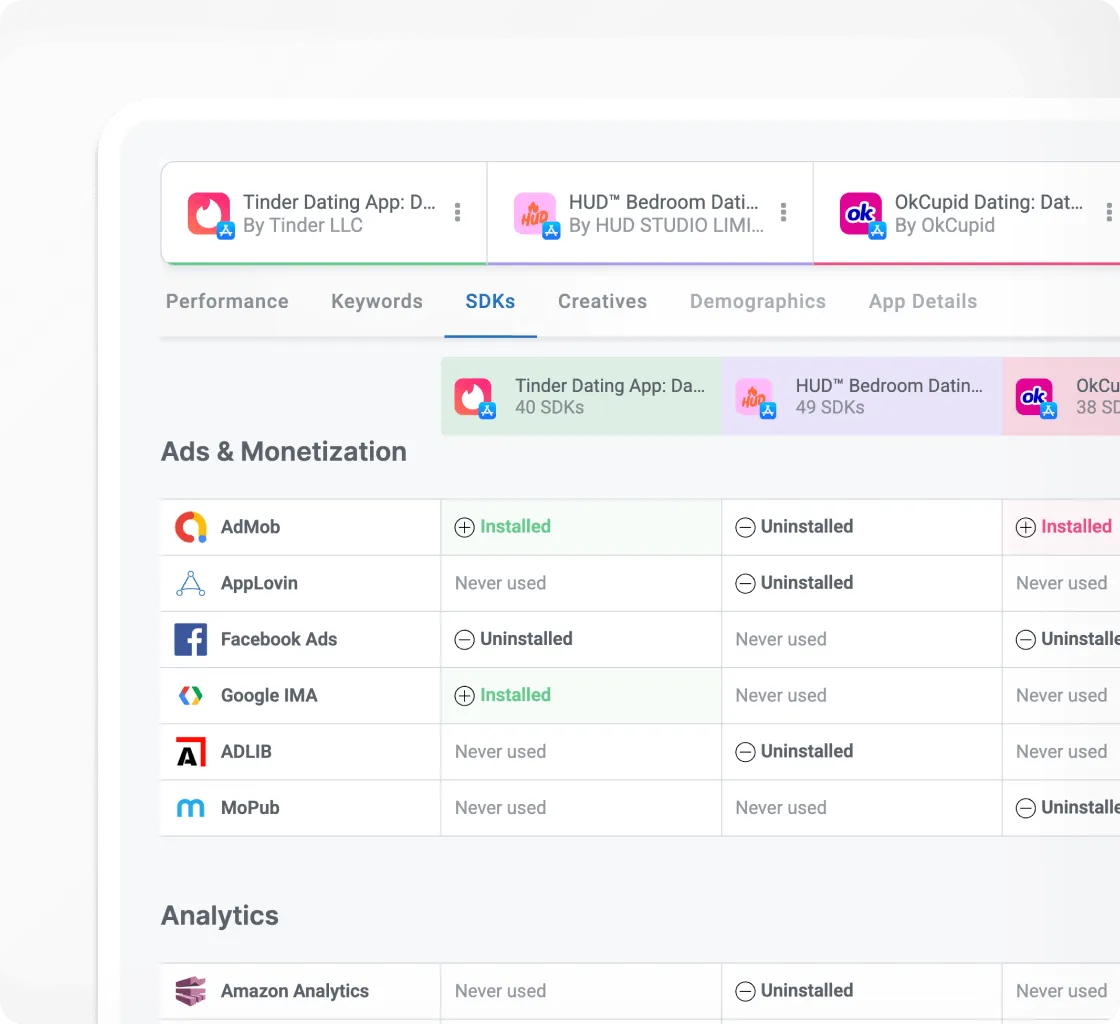Click the '40 SDKs' count under Tinder
1120x1024 pixels.
coord(549,408)
